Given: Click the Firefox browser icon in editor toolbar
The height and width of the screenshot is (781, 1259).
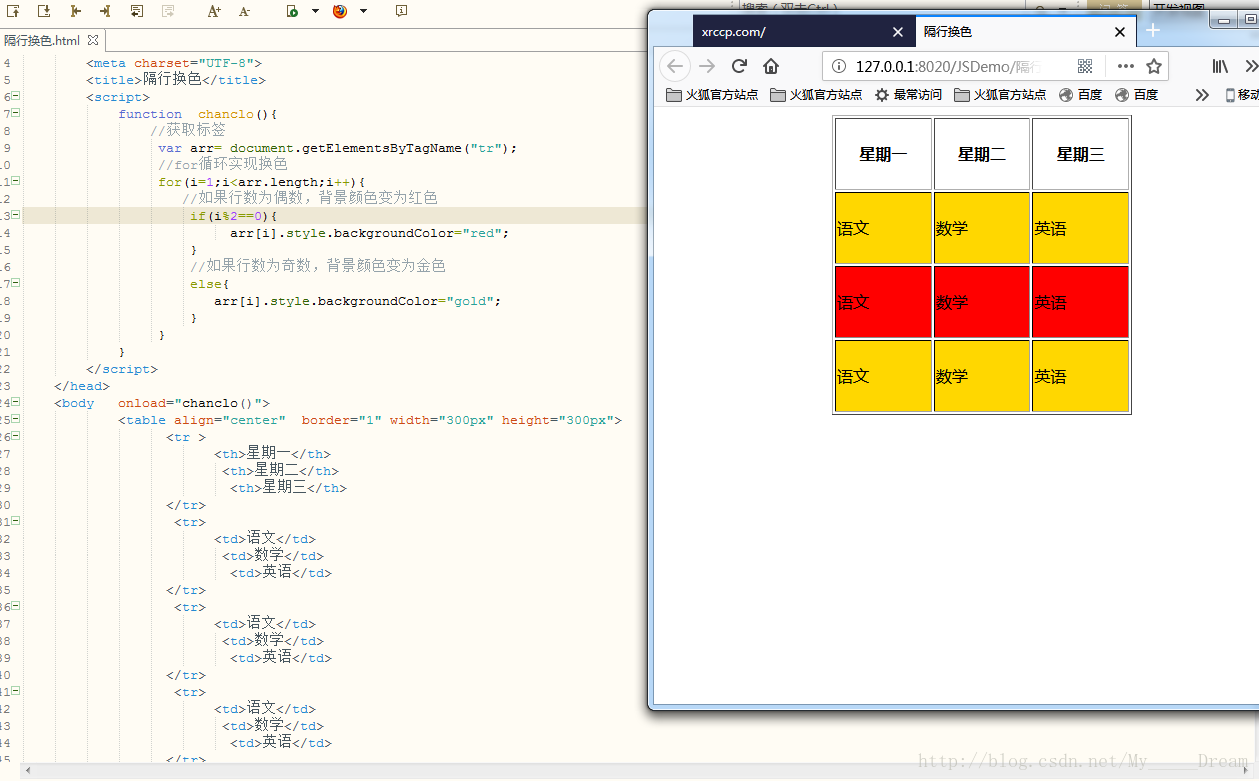Looking at the screenshot, I should coord(340,11).
